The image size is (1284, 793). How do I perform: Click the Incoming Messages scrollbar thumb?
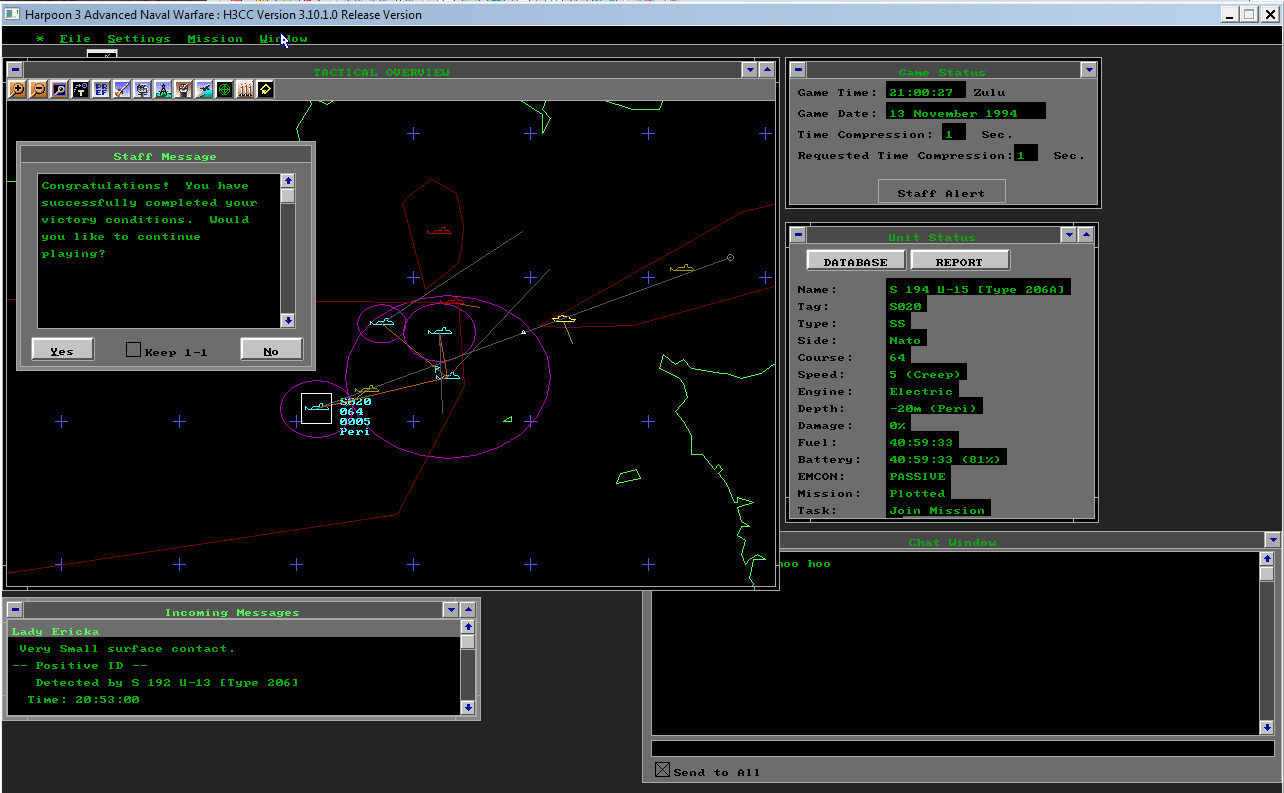coord(468,642)
